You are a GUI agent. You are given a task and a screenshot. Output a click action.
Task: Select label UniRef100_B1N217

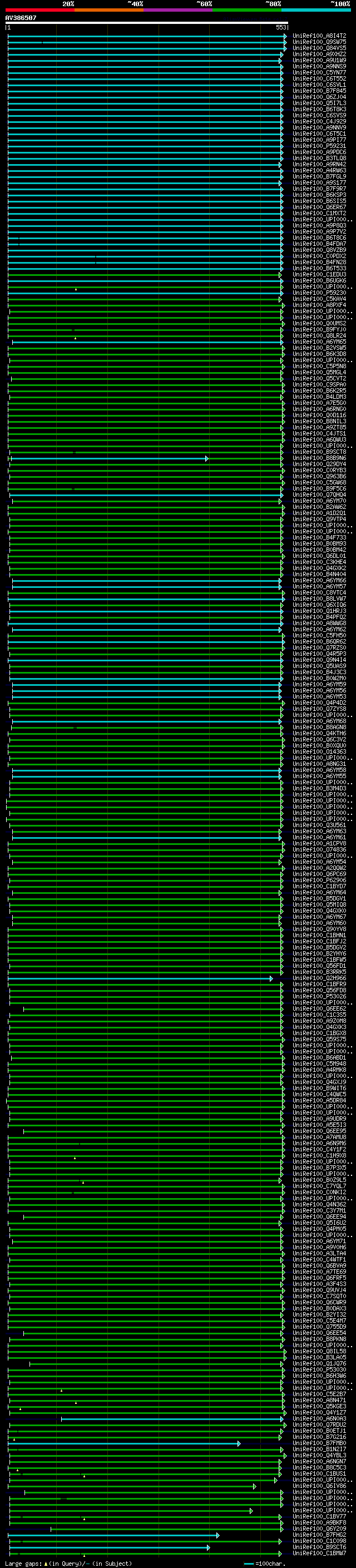pyautogui.click(x=319, y=1450)
